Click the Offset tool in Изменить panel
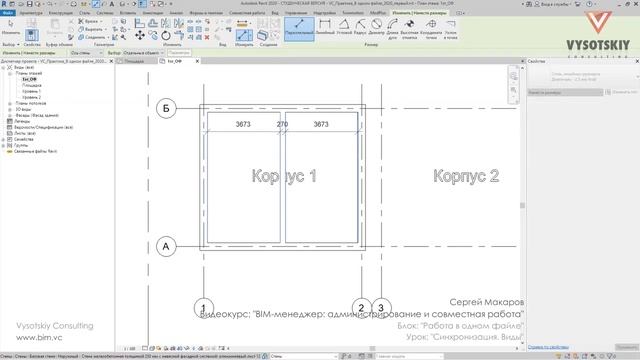640x360 pixels. (153, 23)
